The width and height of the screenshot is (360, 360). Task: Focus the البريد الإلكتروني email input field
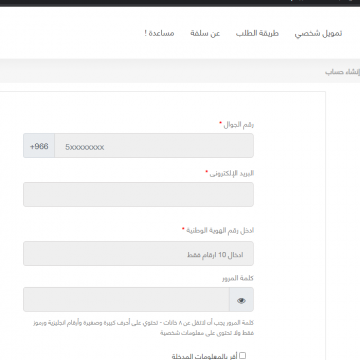(138, 194)
